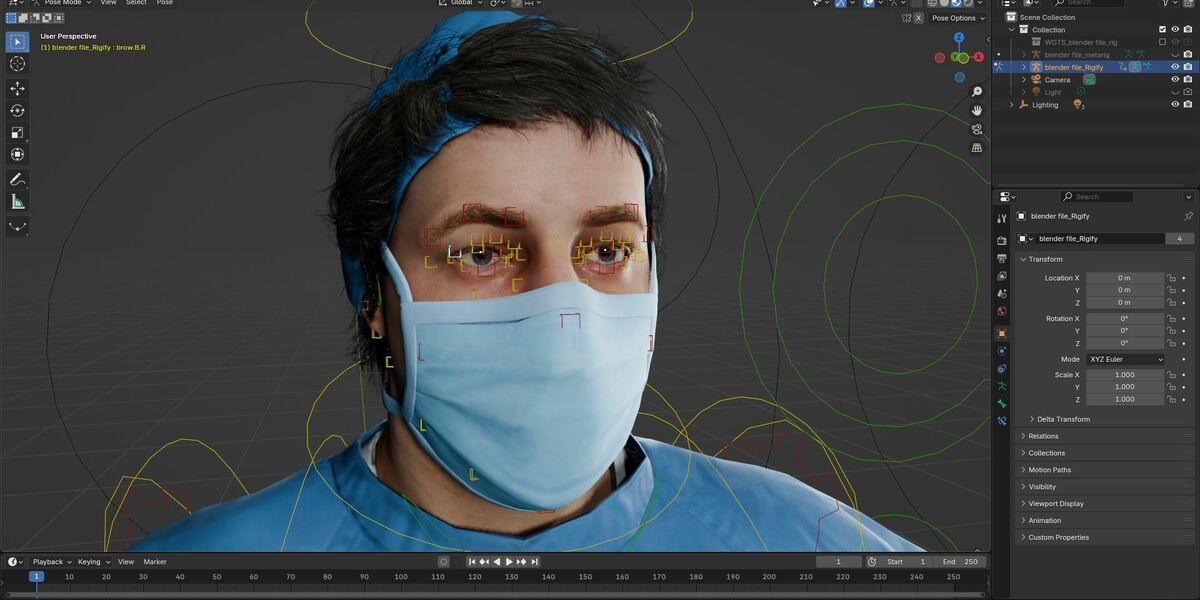
Task: Expand the Camera outliner row
Action: pyautogui.click(x=1024, y=80)
